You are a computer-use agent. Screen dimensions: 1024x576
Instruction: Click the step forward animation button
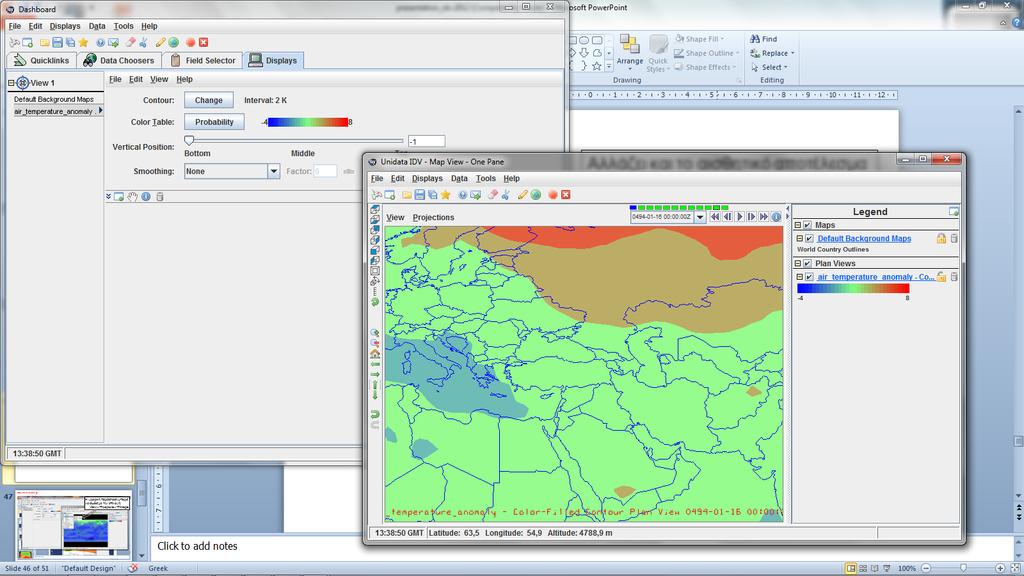[x=752, y=217]
